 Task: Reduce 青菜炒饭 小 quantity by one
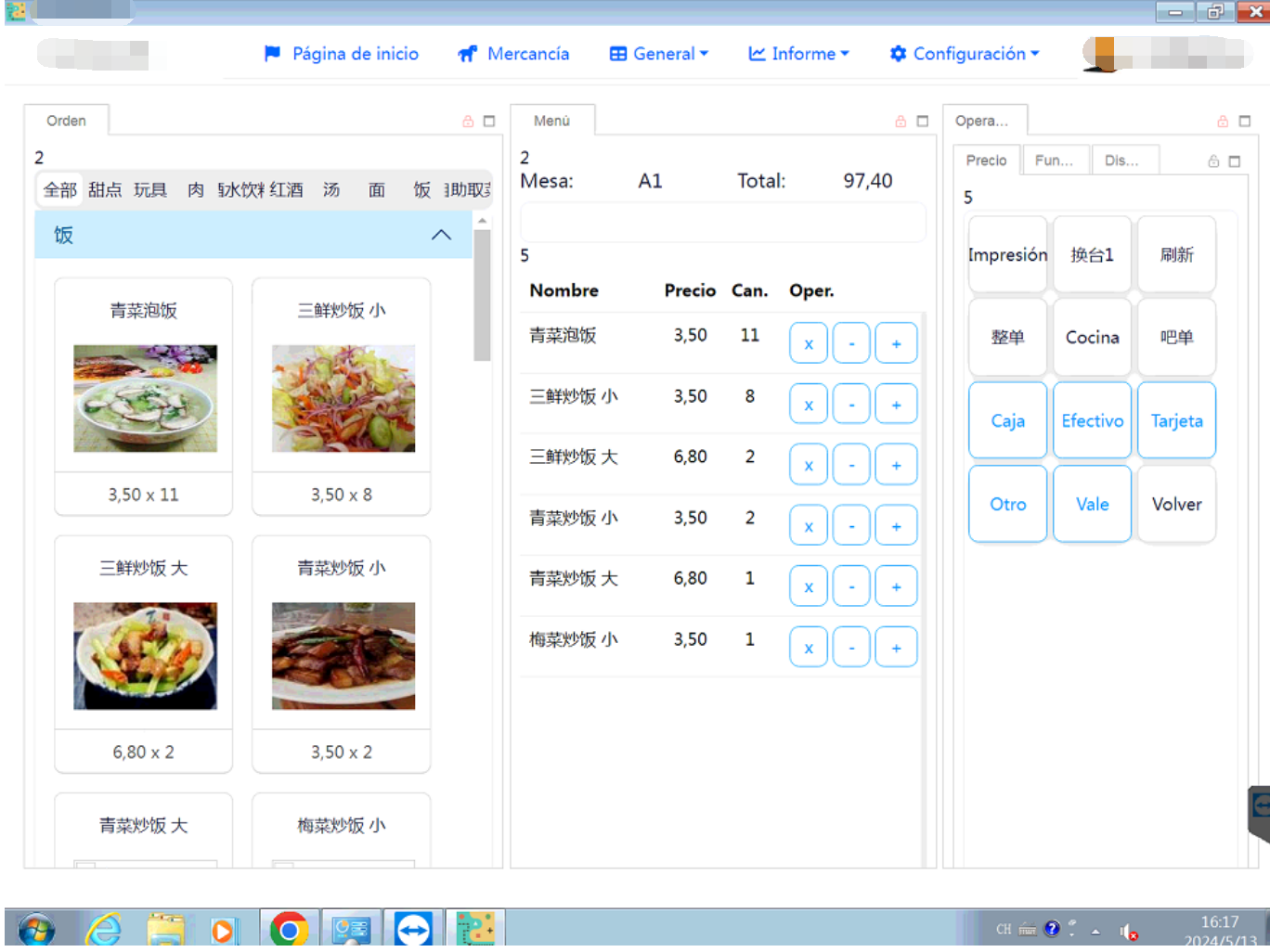pyautogui.click(x=851, y=526)
